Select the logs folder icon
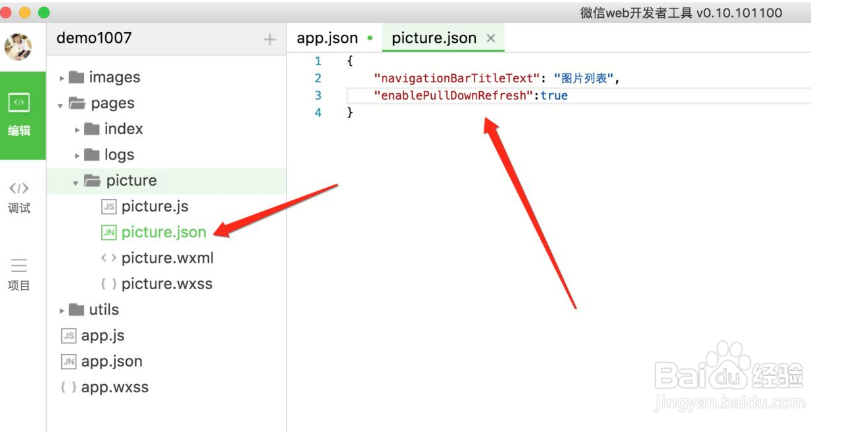 (92, 155)
